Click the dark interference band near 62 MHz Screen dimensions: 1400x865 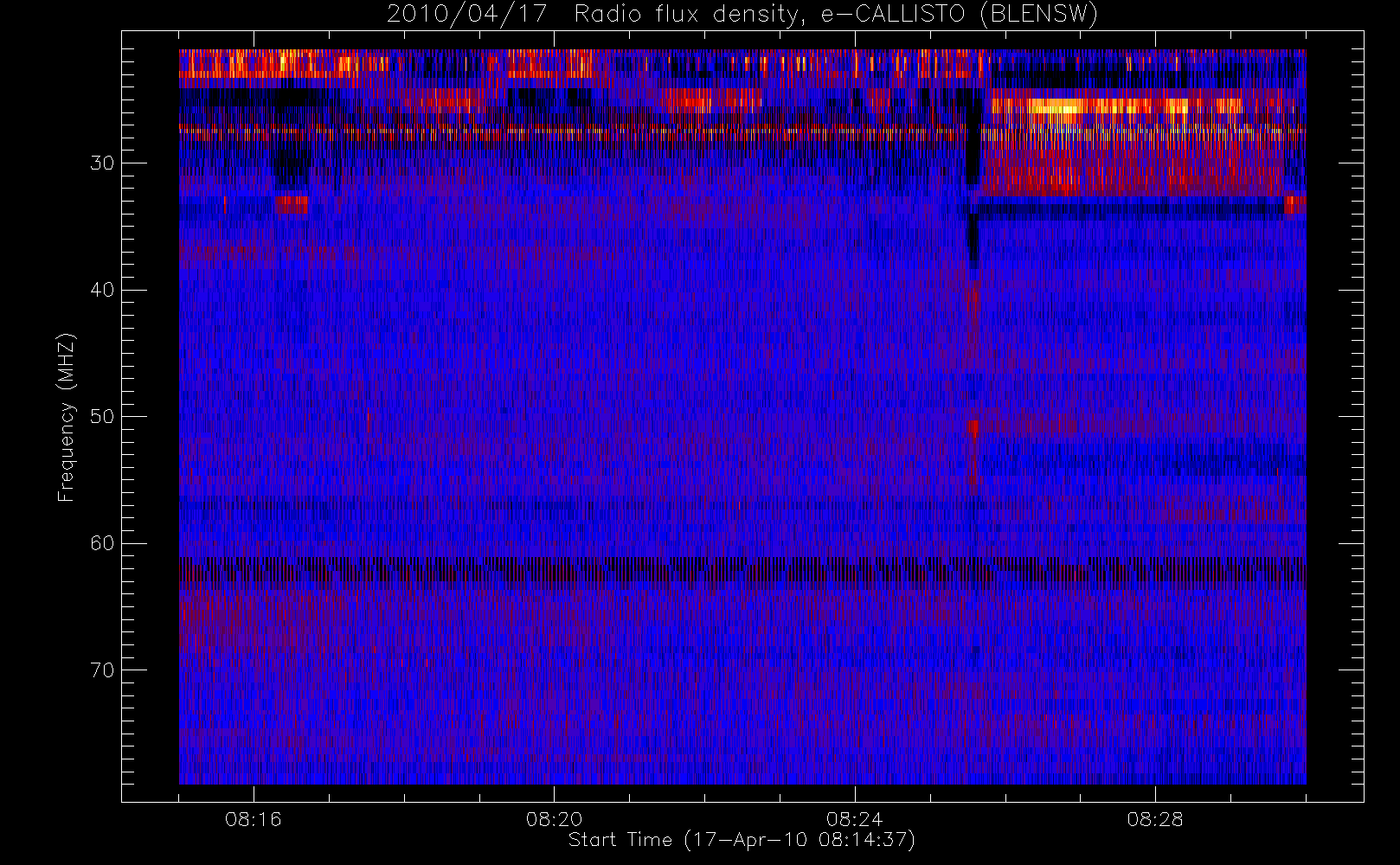[x=742, y=573]
